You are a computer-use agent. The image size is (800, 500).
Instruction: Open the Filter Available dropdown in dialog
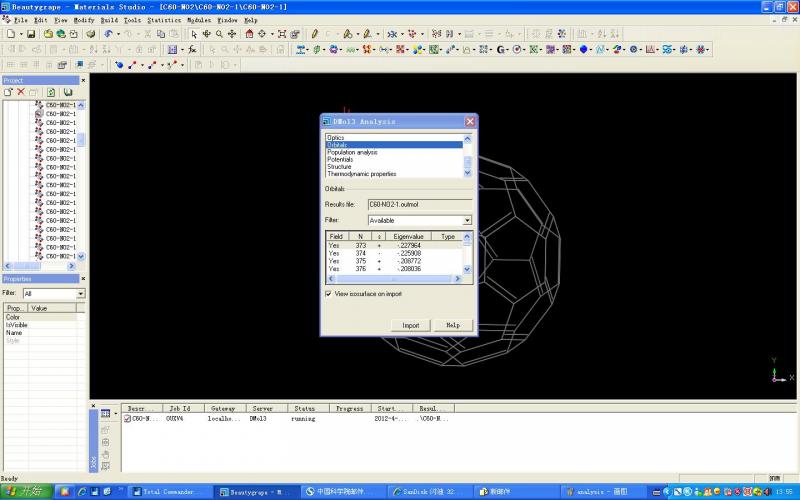466,220
